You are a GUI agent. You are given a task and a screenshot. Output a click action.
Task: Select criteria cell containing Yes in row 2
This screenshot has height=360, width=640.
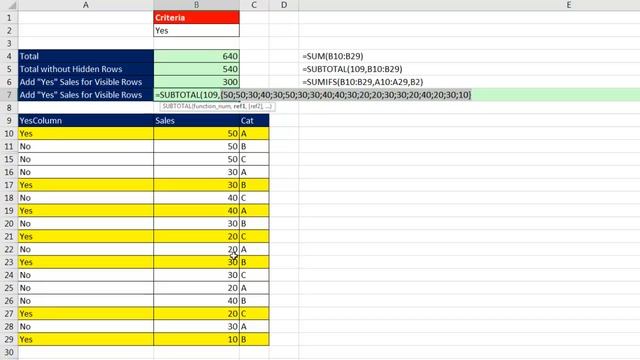196,31
